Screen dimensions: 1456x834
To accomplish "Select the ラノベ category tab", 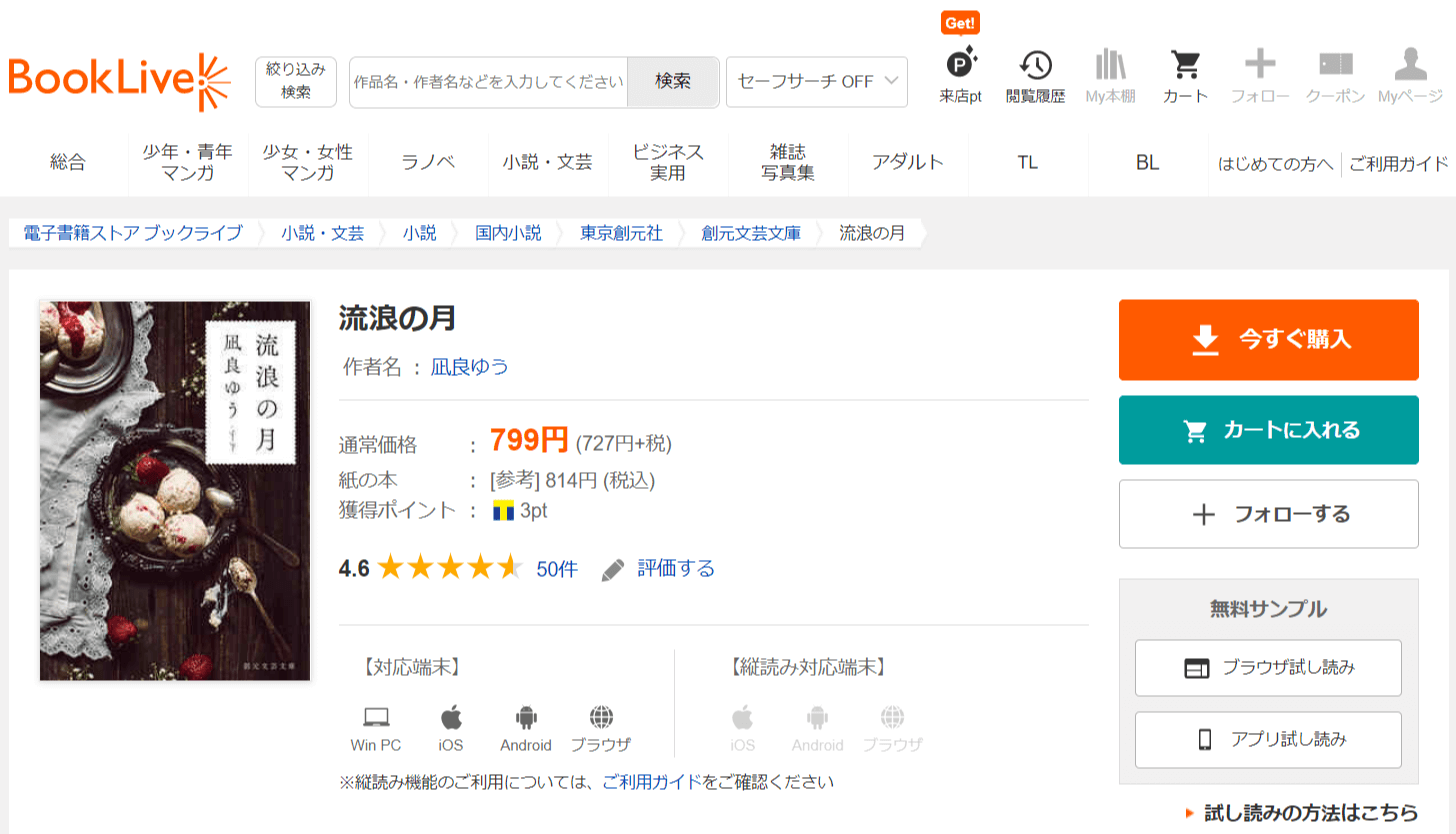I will tap(428, 162).
